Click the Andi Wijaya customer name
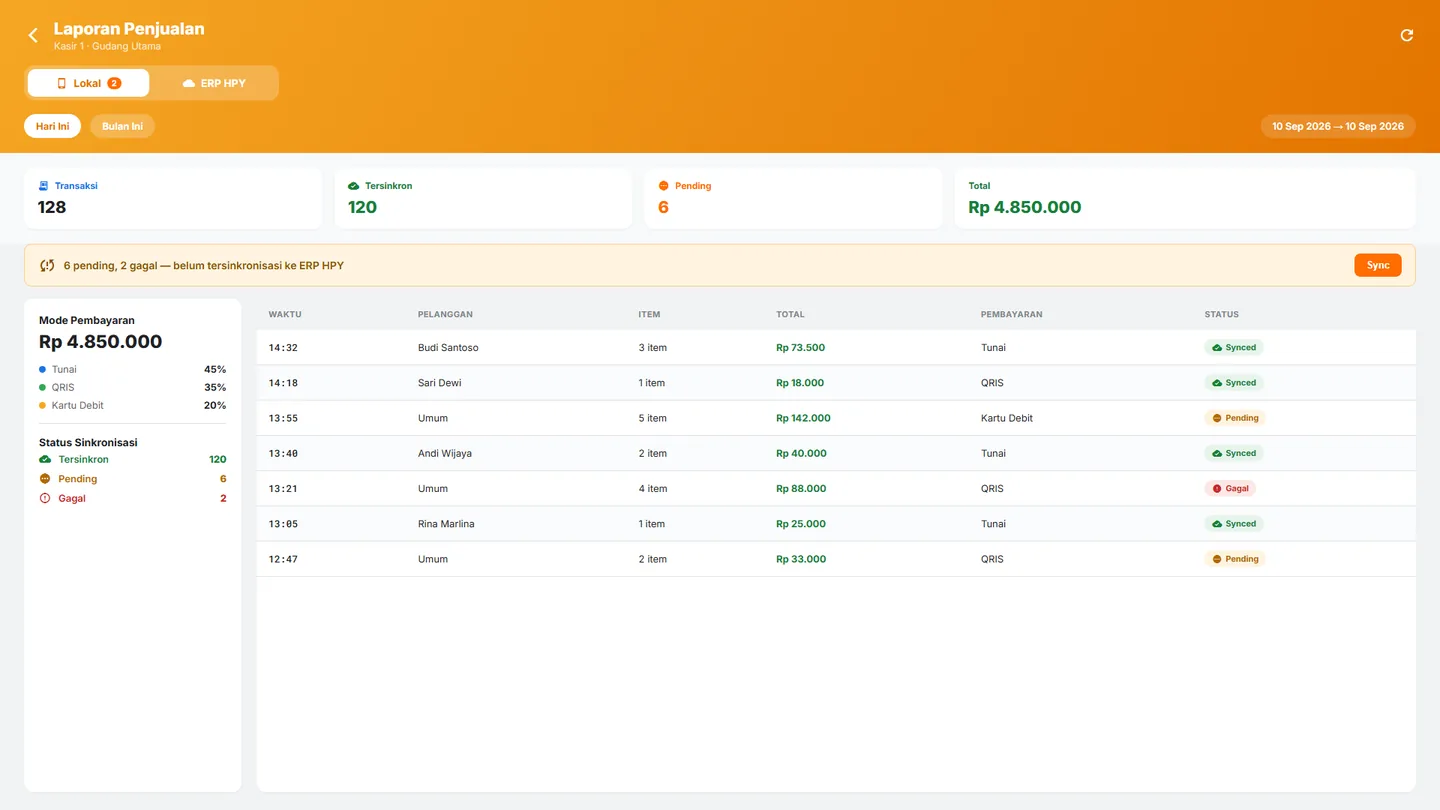Image resolution: width=1440 pixels, height=810 pixels. pyautogui.click(x=445, y=453)
